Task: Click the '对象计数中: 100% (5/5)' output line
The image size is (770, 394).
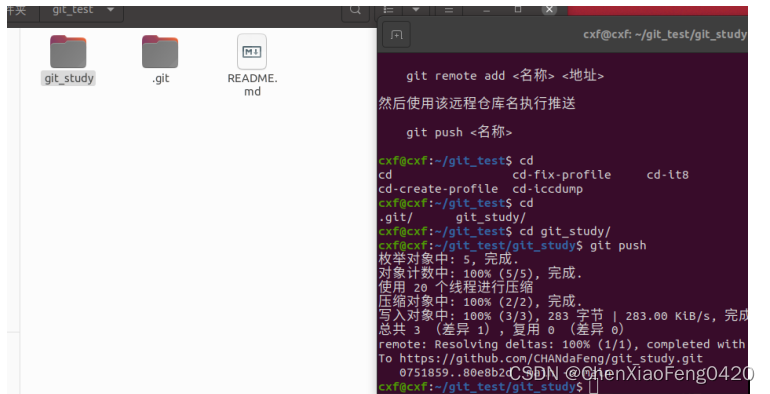Action: (480, 274)
